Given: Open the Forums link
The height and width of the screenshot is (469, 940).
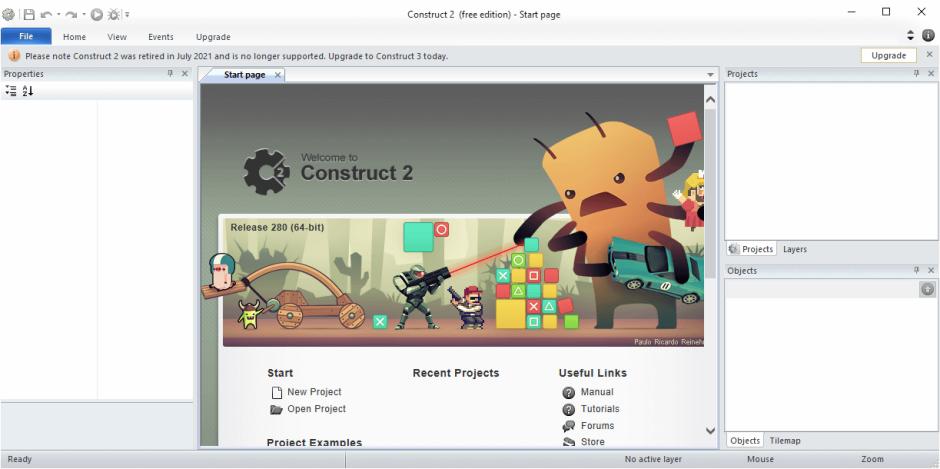Looking at the screenshot, I should pyautogui.click(x=598, y=425).
